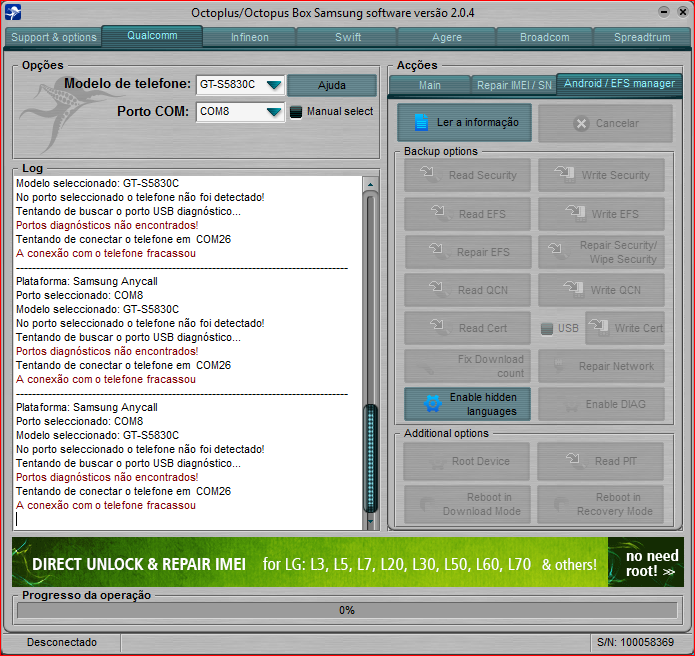Click the Enable DIAG button

601,404
